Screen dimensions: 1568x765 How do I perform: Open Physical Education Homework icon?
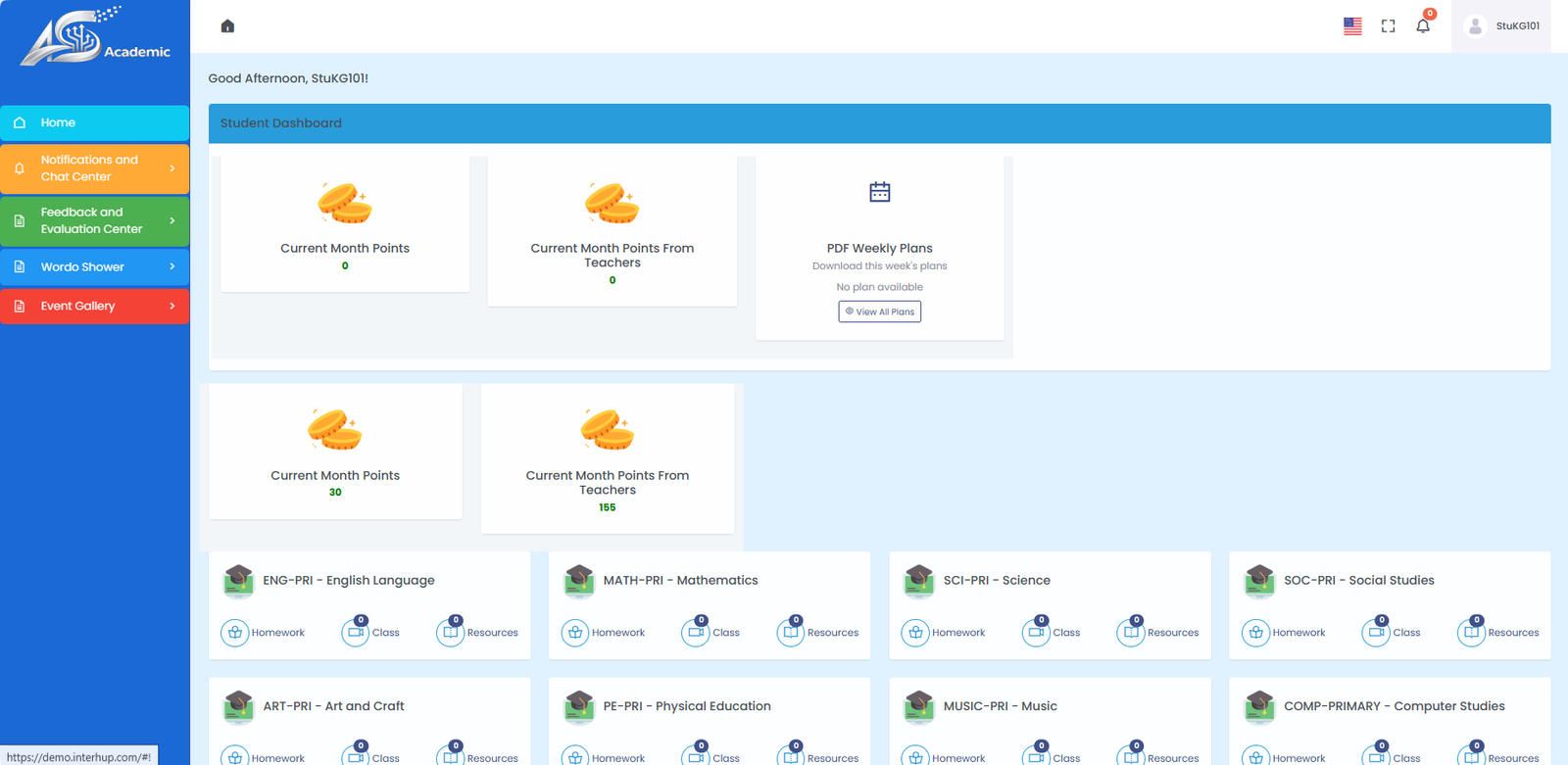pyautogui.click(x=575, y=757)
